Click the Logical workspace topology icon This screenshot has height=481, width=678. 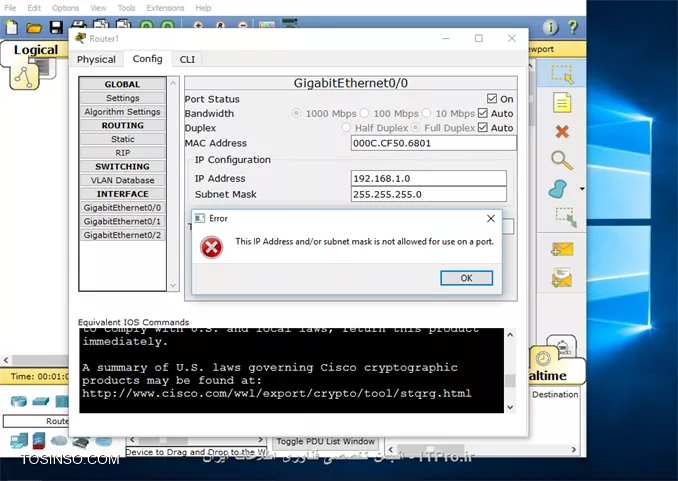click(x=24, y=77)
